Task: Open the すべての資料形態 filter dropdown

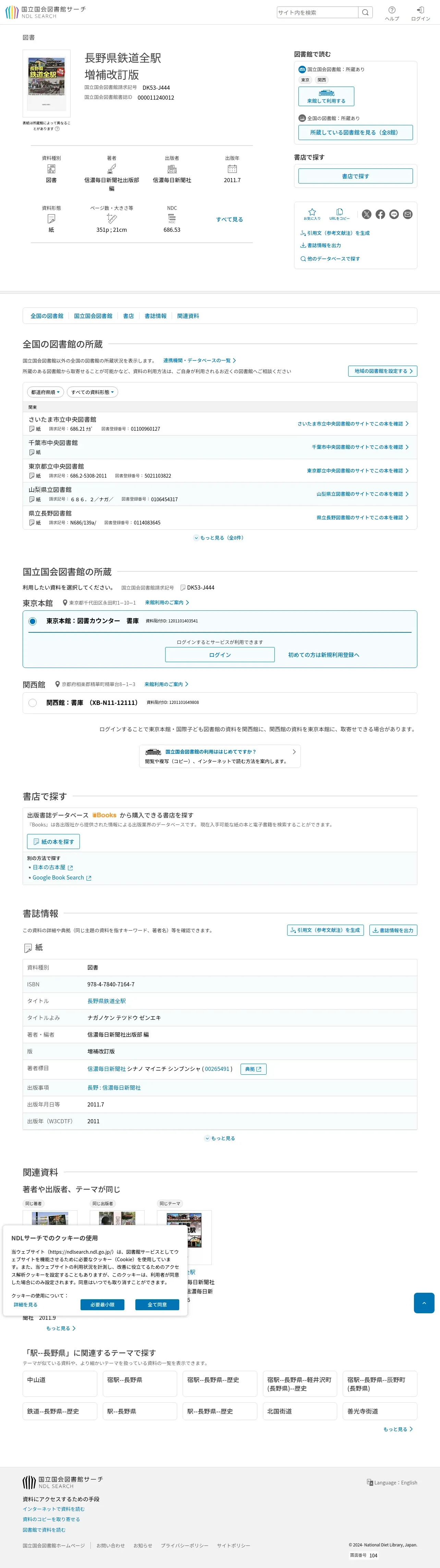Action: click(x=92, y=392)
